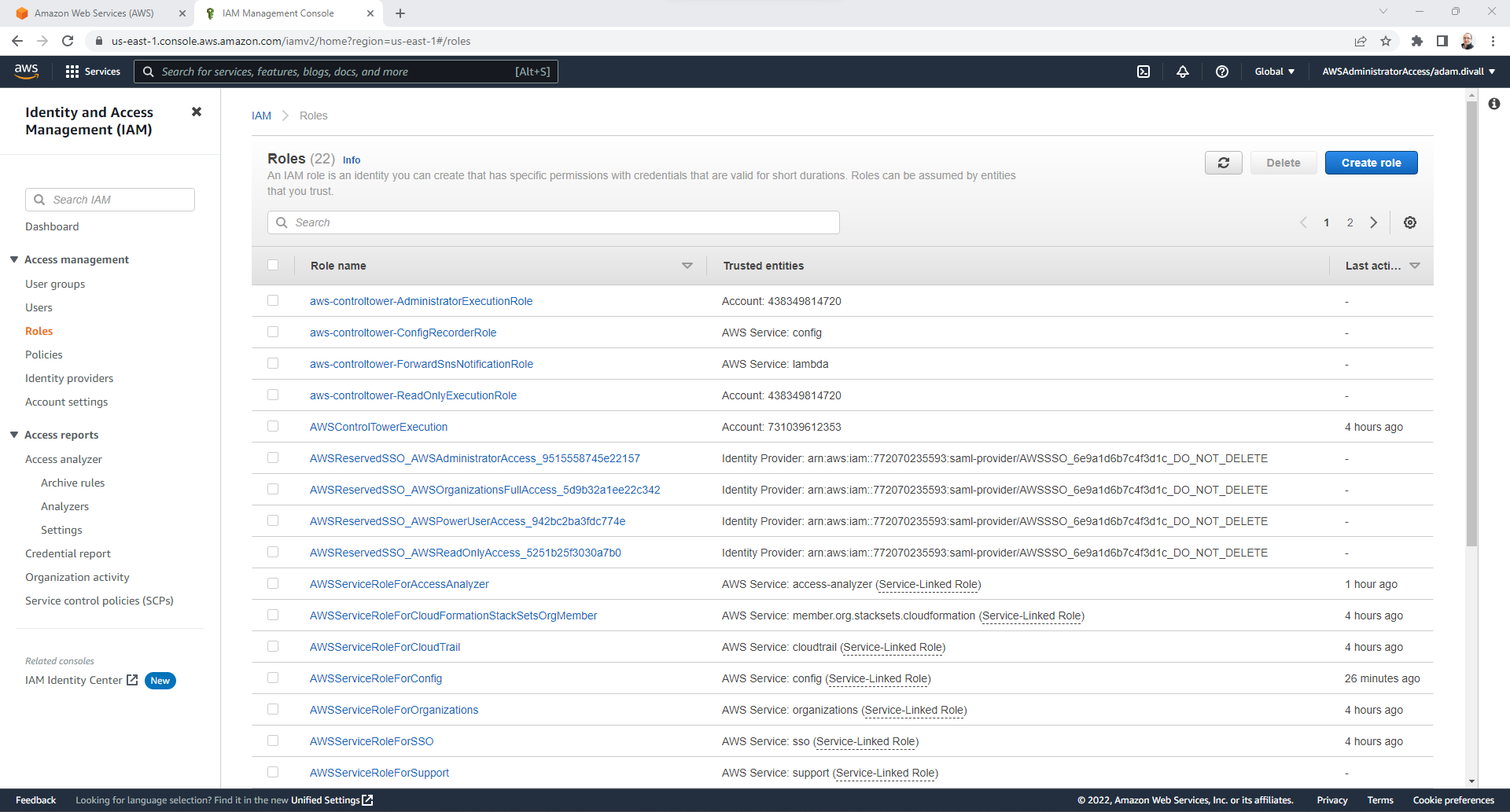1510x812 pixels.
Task: Sort by Role name column arrow
Action: 687,266
